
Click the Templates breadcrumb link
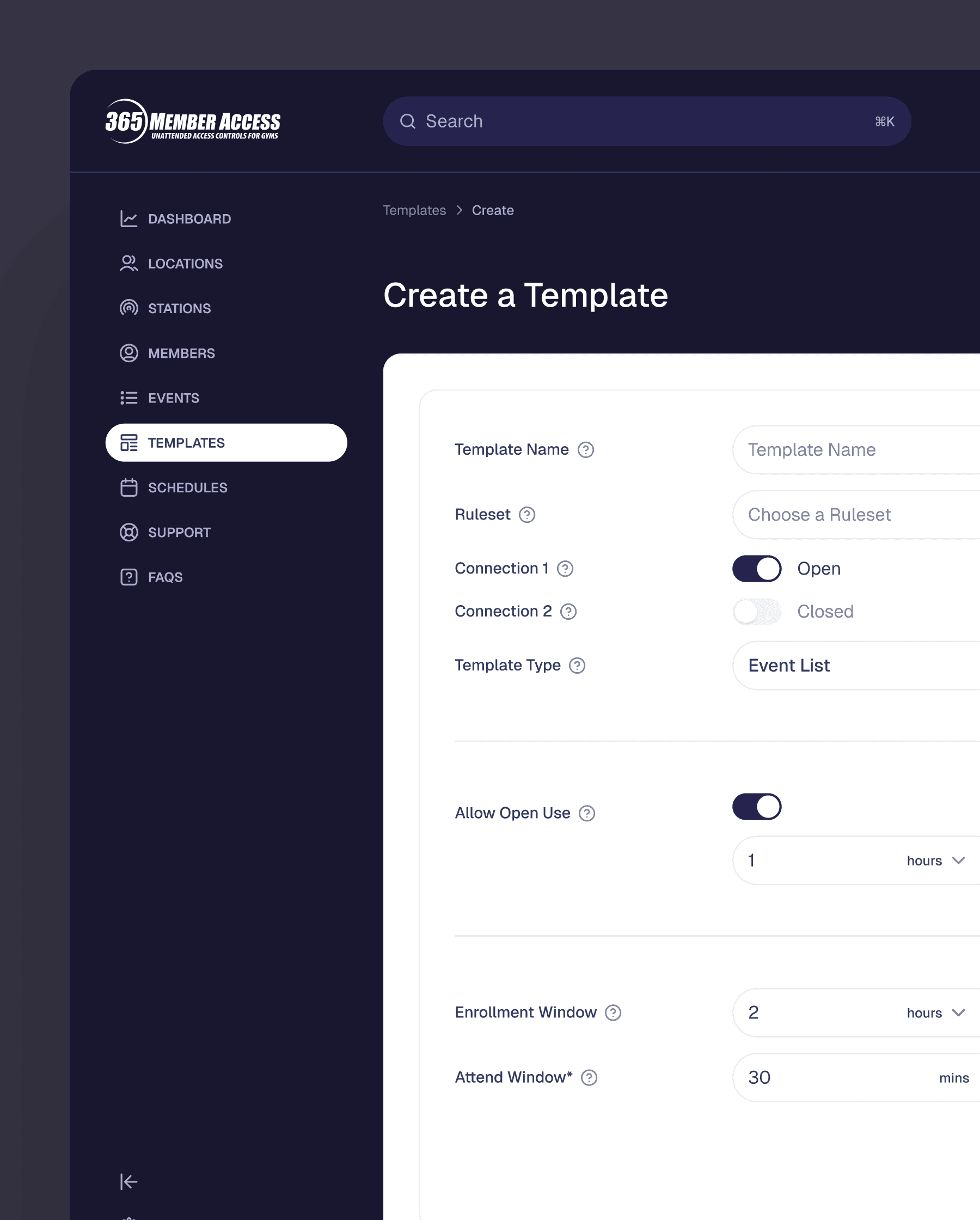click(x=414, y=210)
